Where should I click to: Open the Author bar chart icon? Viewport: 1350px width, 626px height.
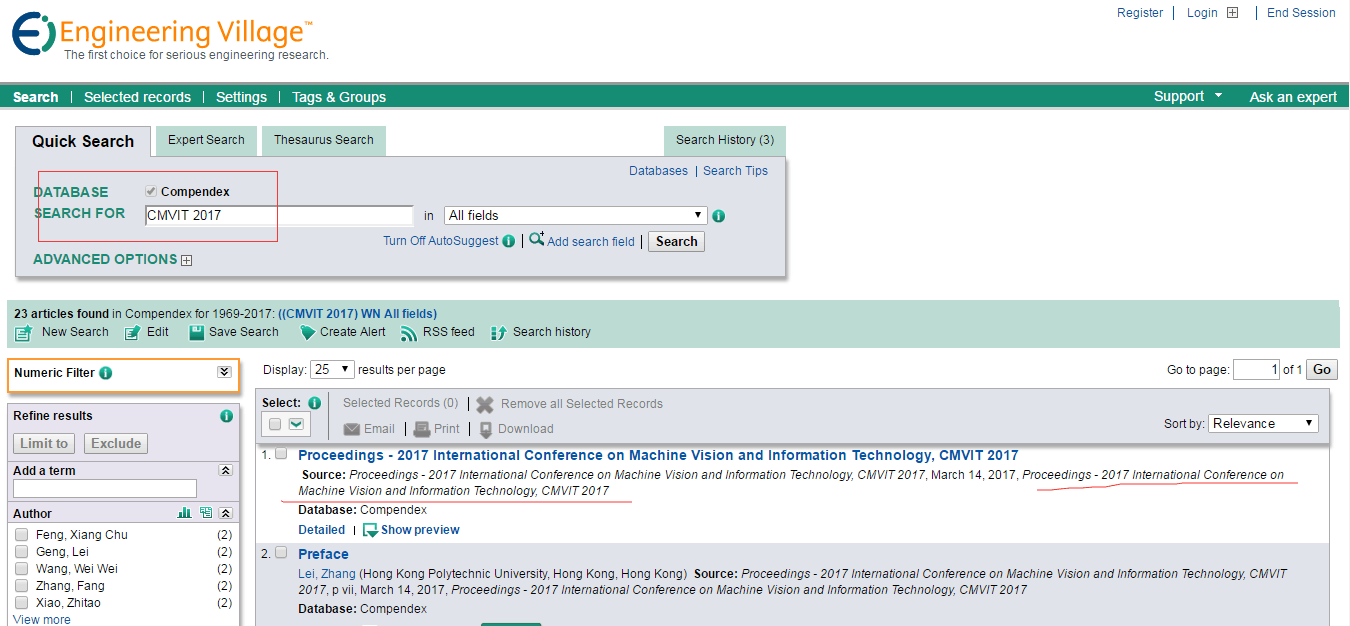184,513
